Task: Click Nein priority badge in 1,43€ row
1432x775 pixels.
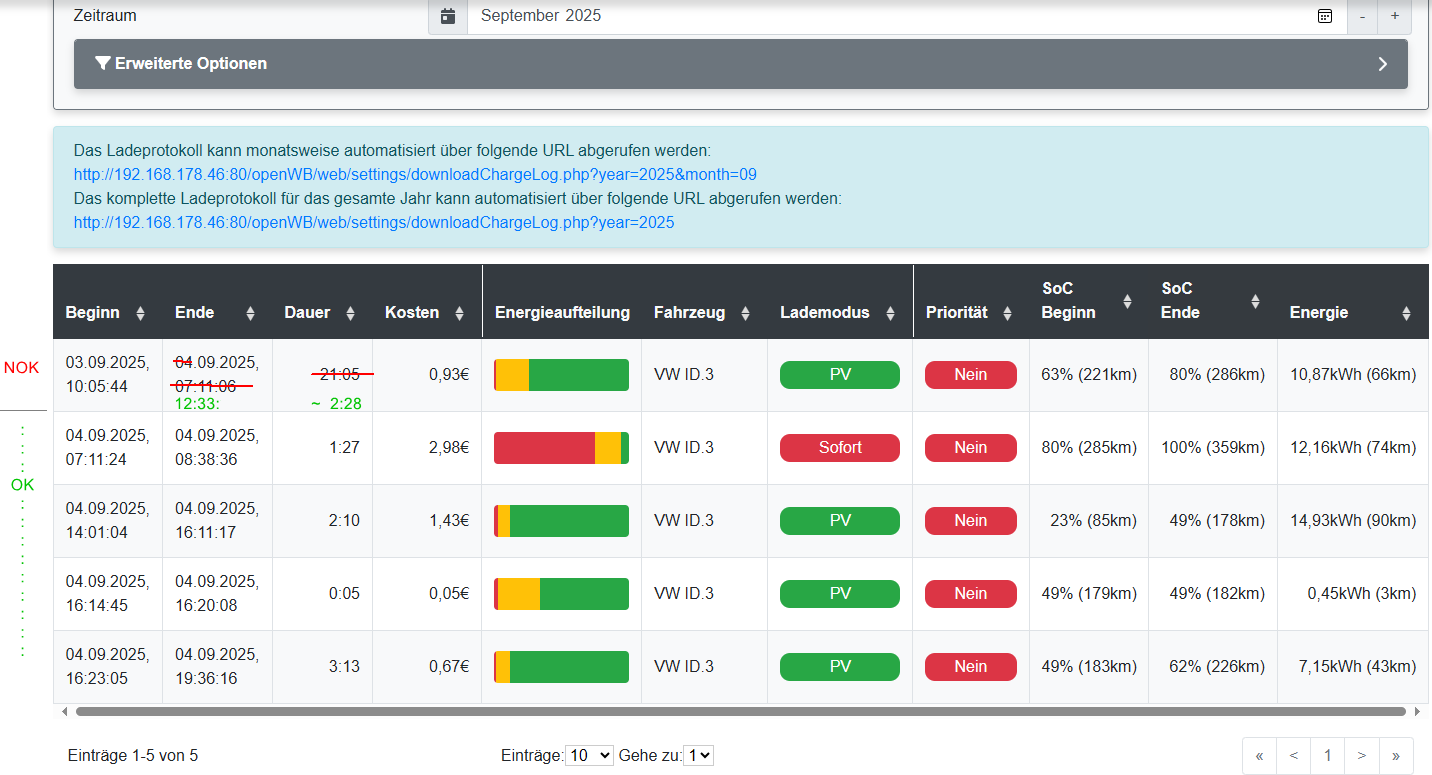Action: (x=971, y=520)
